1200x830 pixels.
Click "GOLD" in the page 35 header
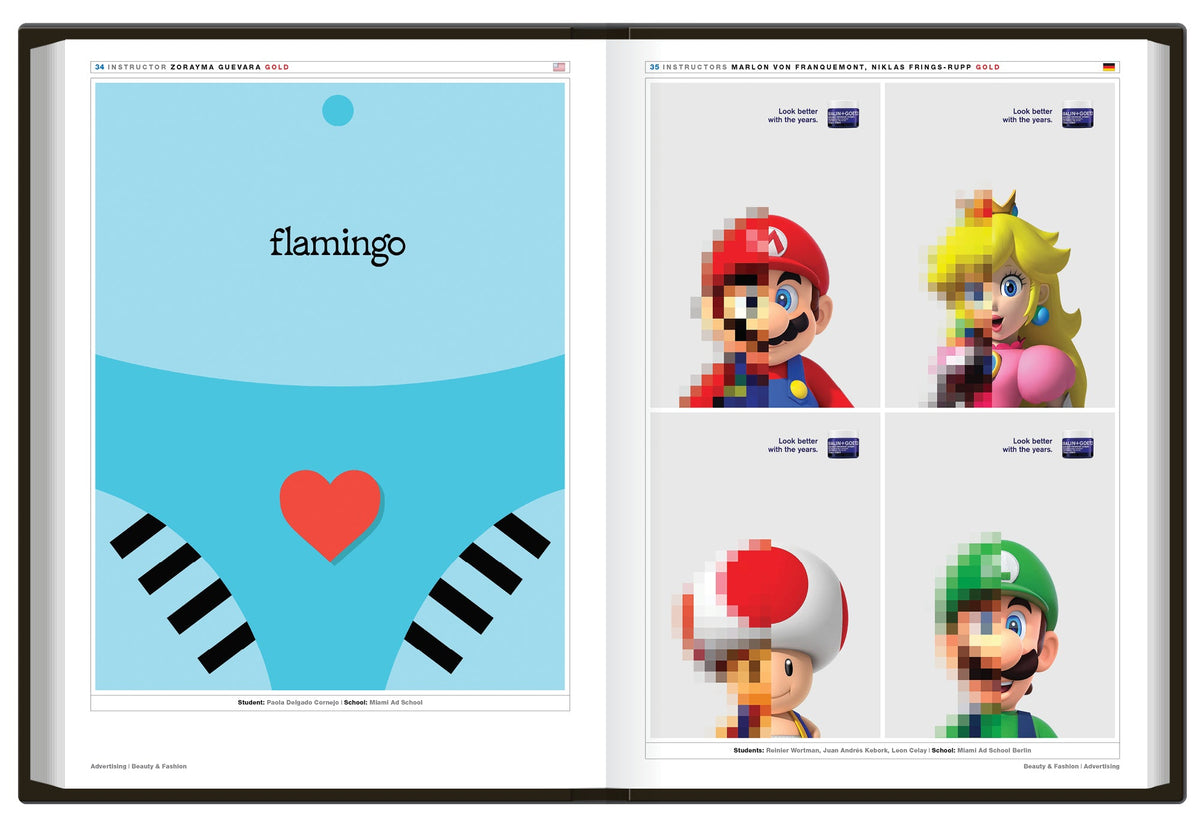tap(987, 67)
